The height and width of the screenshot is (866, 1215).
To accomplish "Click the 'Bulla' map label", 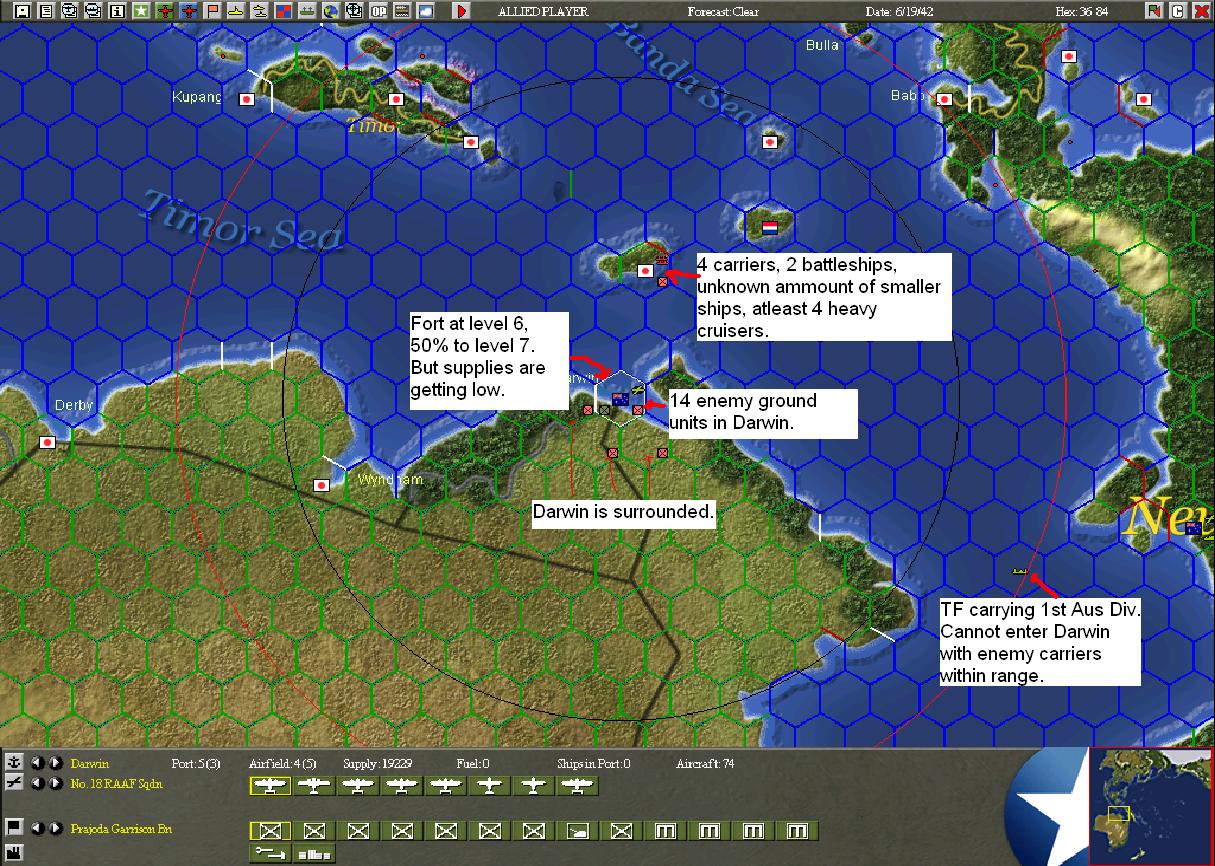I will click(x=822, y=45).
